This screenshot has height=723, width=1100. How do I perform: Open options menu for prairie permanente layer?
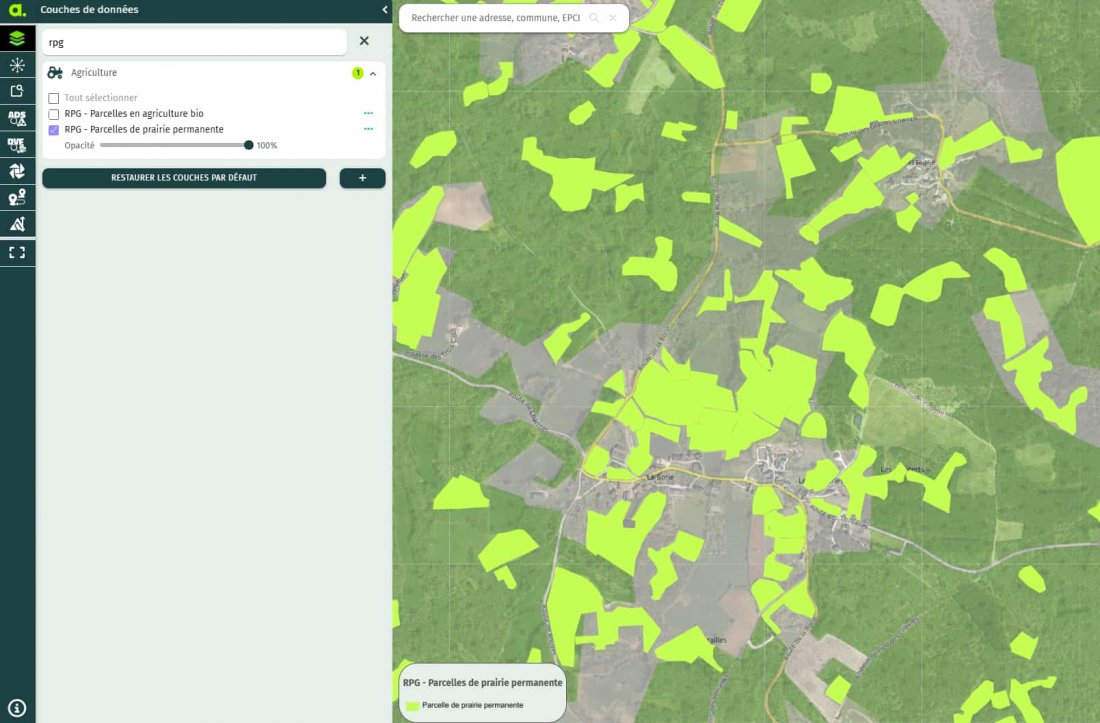[x=368, y=129]
